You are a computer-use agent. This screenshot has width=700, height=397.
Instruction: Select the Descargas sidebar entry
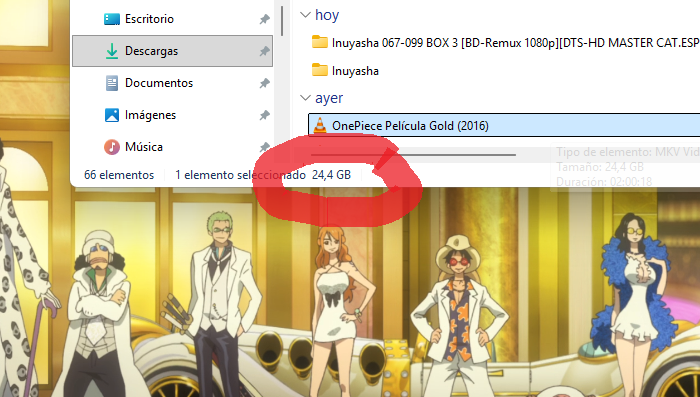pyautogui.click(x=172, y=51)
